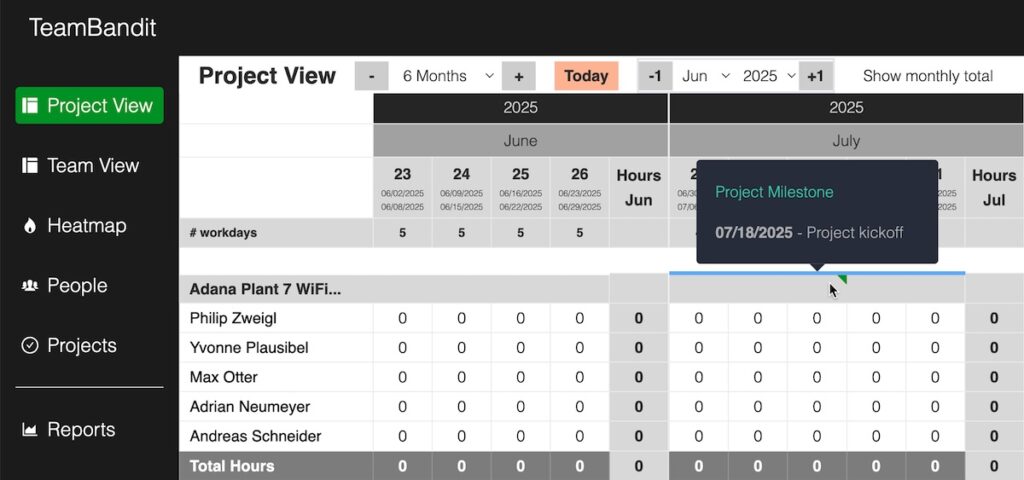This screenshot has height=480, width=1024.
Task: Click the Project View sidebar icon
Action: (30, 106)
